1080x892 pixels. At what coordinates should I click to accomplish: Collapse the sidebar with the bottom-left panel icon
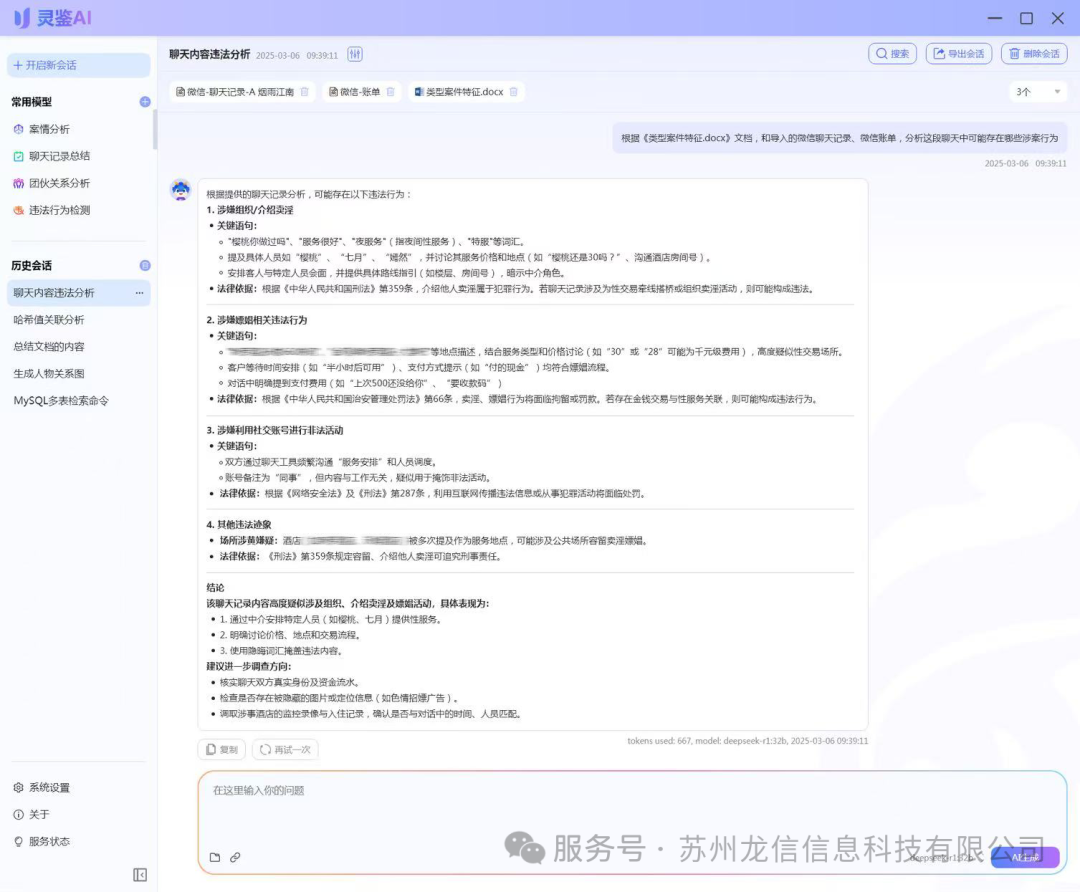140,875
